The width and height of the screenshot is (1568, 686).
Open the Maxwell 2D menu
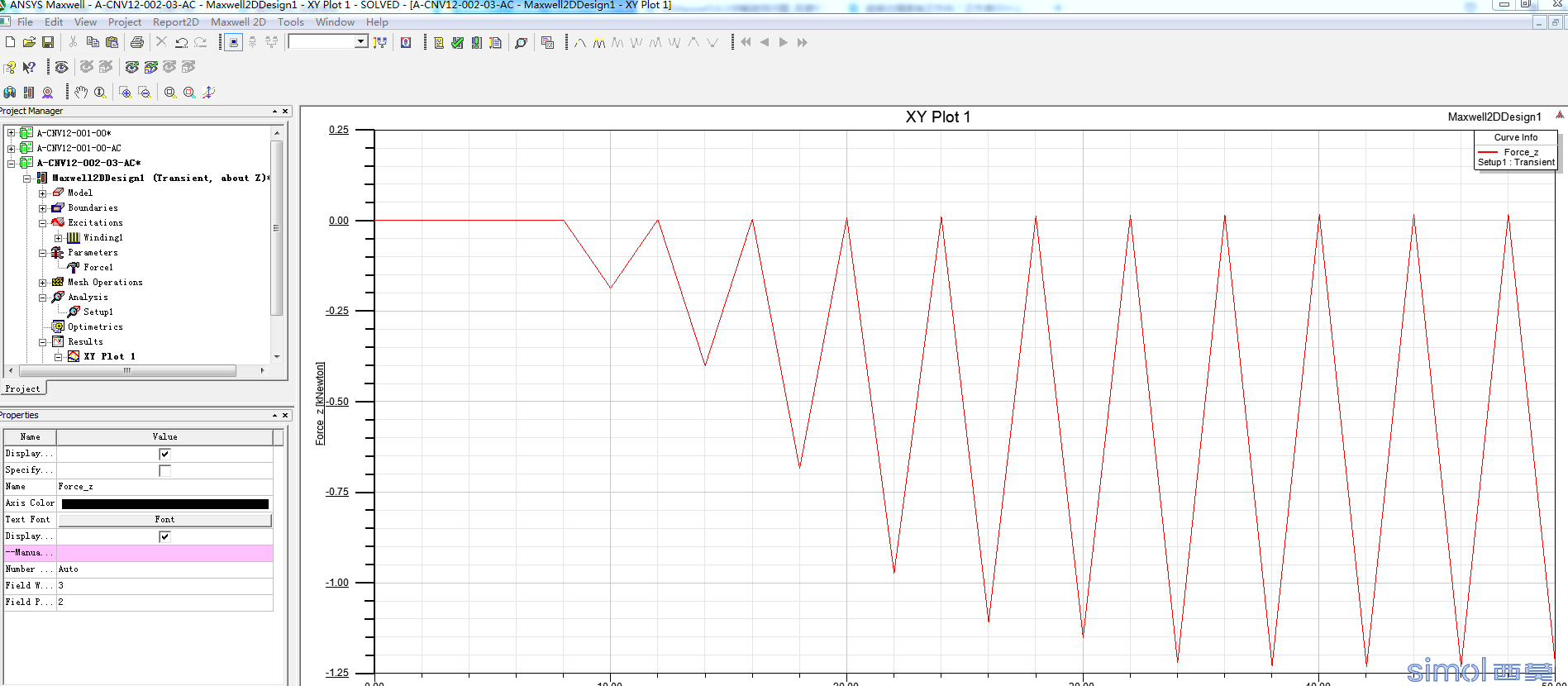pyautogui.click(x=238, y=22)
